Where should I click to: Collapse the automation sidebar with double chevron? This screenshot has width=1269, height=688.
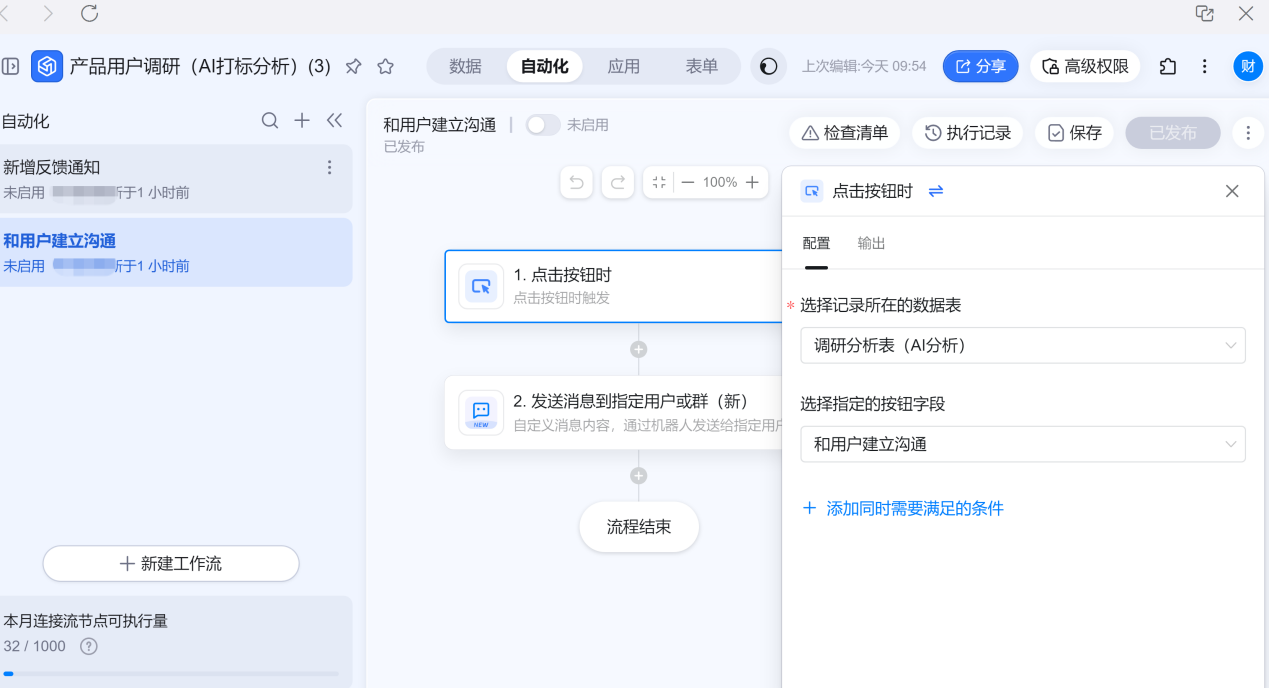coord(334,121)
